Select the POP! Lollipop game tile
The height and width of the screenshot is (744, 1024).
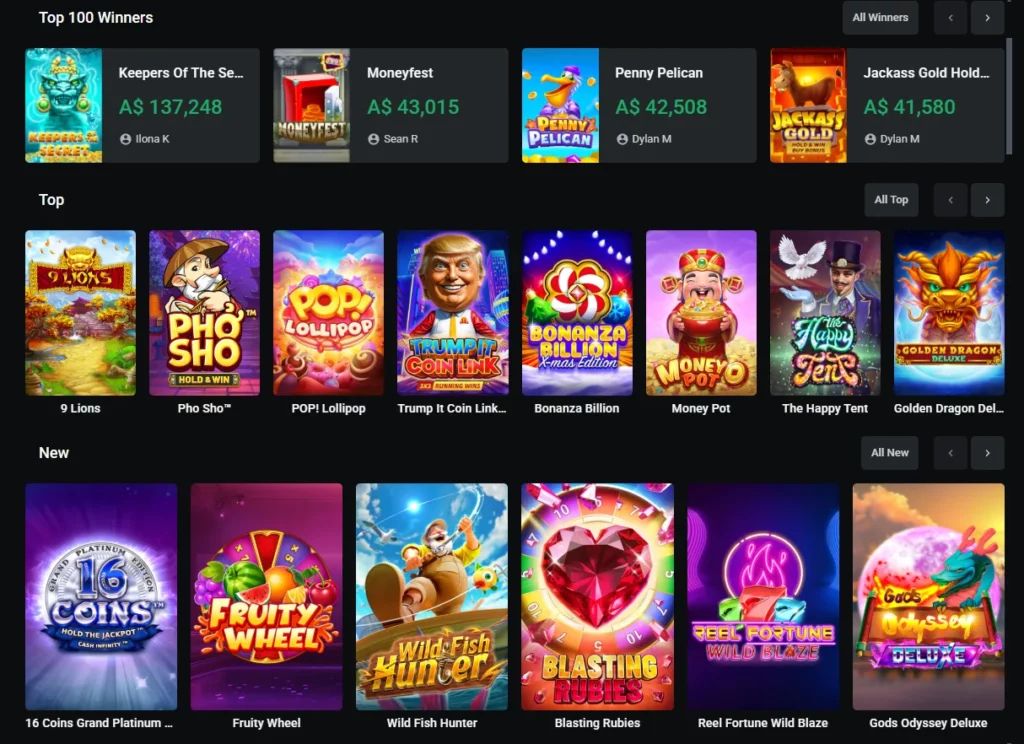[x=328, y=313]
